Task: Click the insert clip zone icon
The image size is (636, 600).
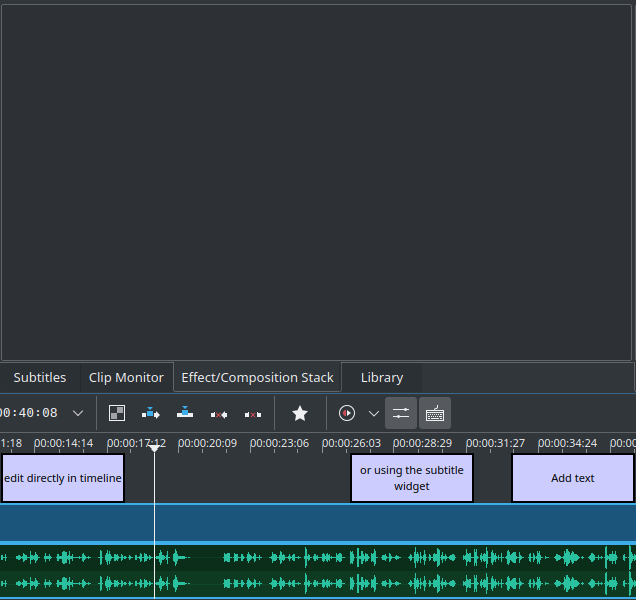Action: (x=151, y=413)
